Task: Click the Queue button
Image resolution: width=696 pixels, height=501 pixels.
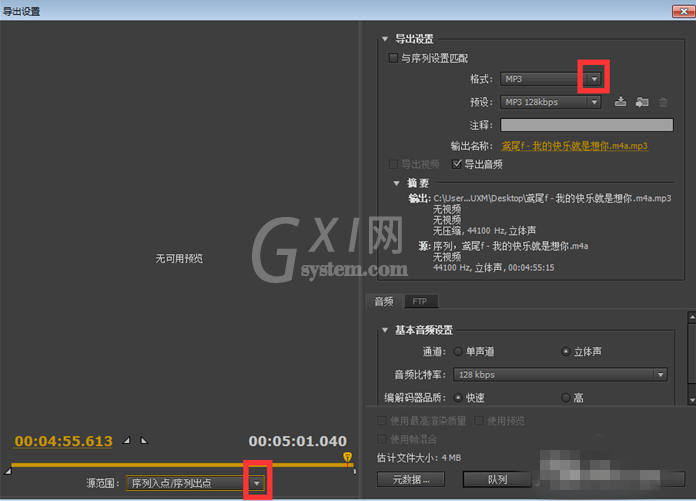Action: (497, 479)
